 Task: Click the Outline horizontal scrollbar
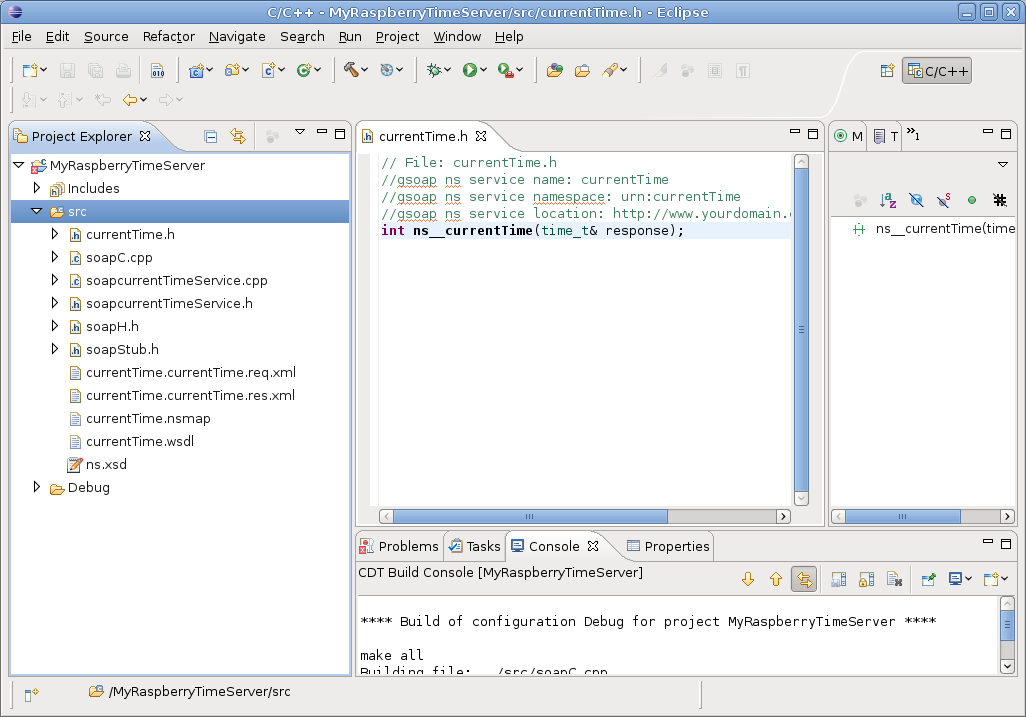point(923,516)
